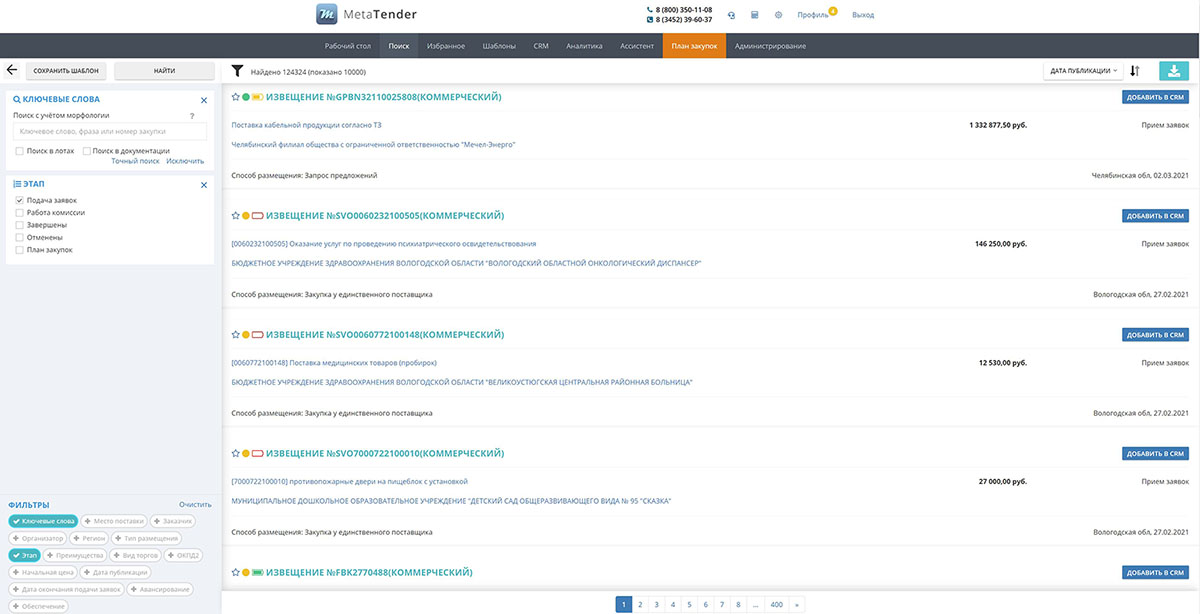The height and width of the screenshot is (614, 1200).
Task: Close the Этап filter panel
Action: point(204,185)
